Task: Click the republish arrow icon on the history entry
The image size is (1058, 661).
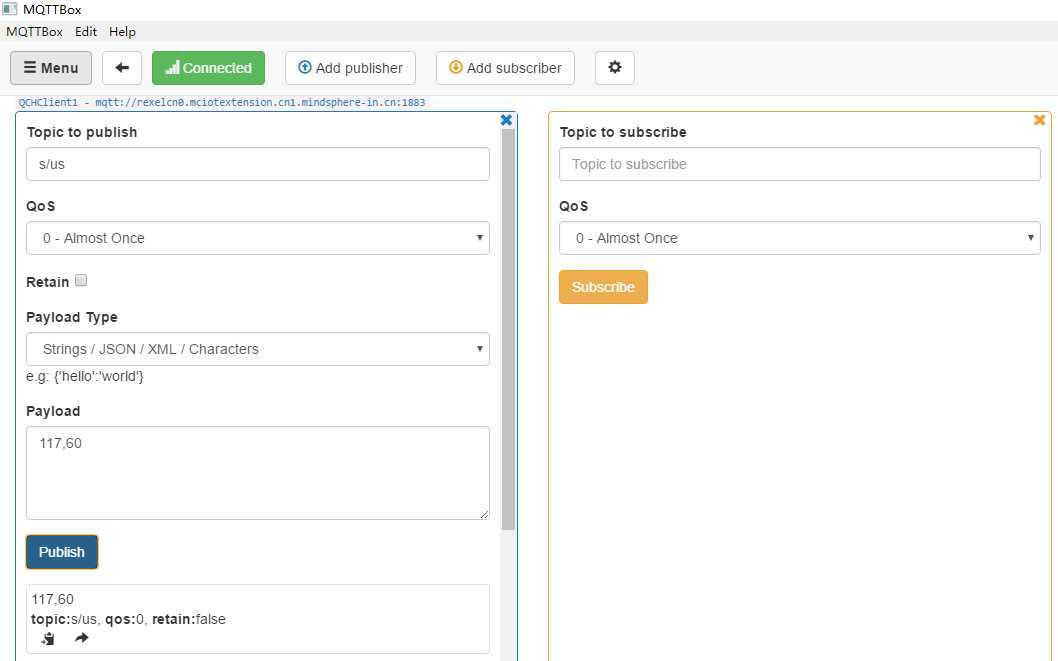Action: [x=82, y=638]
